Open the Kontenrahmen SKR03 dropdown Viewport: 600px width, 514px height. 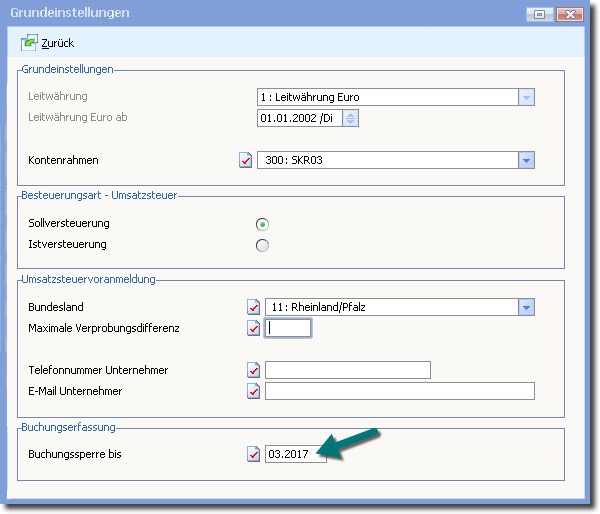pyautogui.click(x=526, y=160)
